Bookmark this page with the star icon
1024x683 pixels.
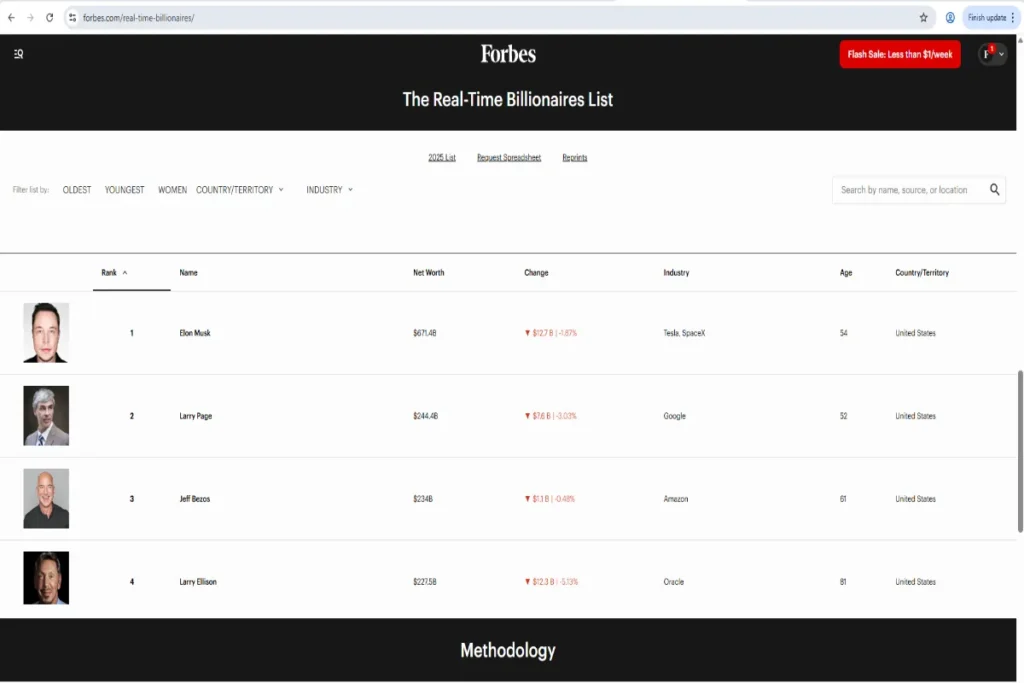[923, 17]
